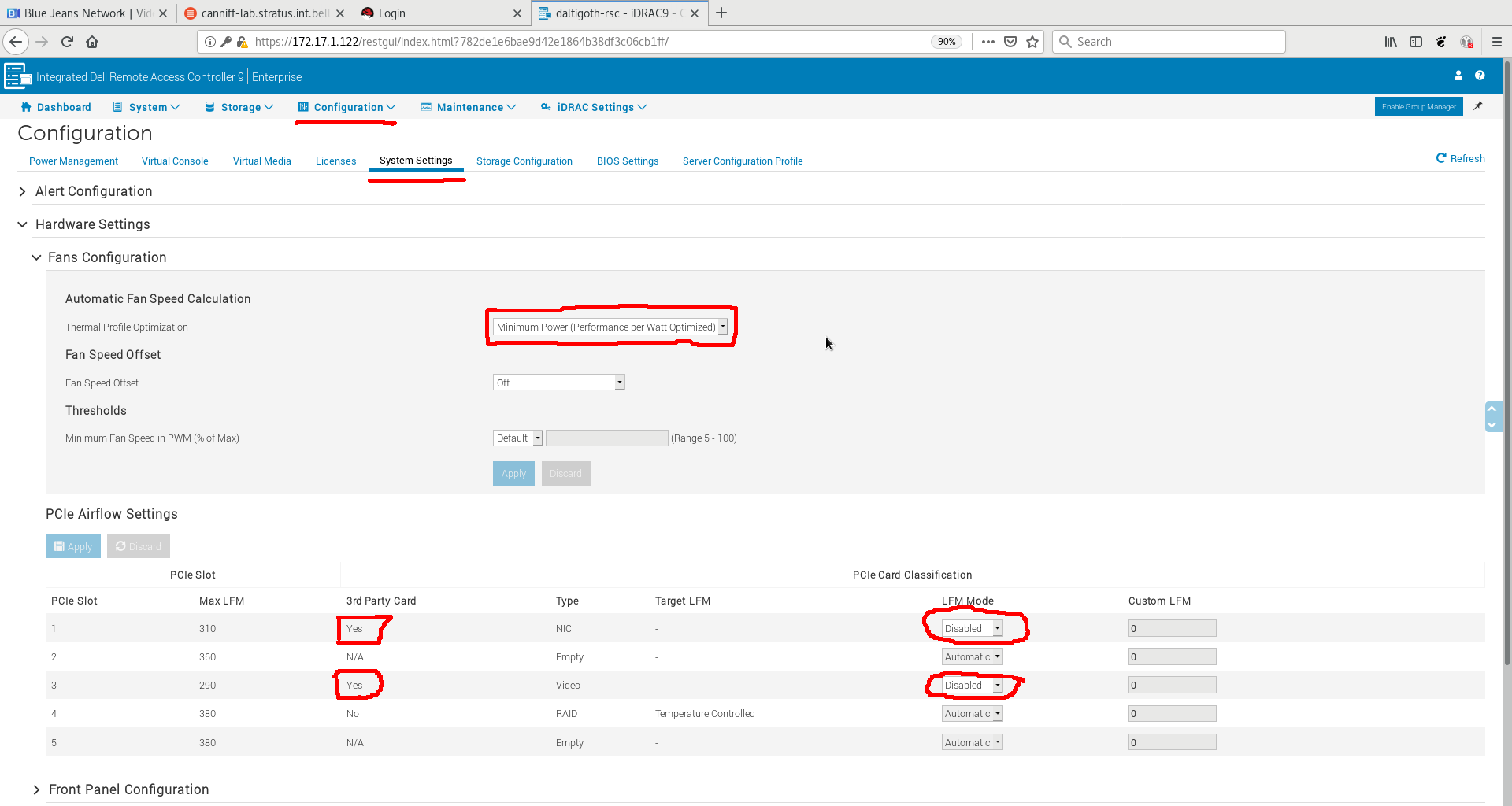Open the Maintenance menu
The width and height of the screenshot is (1512, 806).
pos(469,107)
